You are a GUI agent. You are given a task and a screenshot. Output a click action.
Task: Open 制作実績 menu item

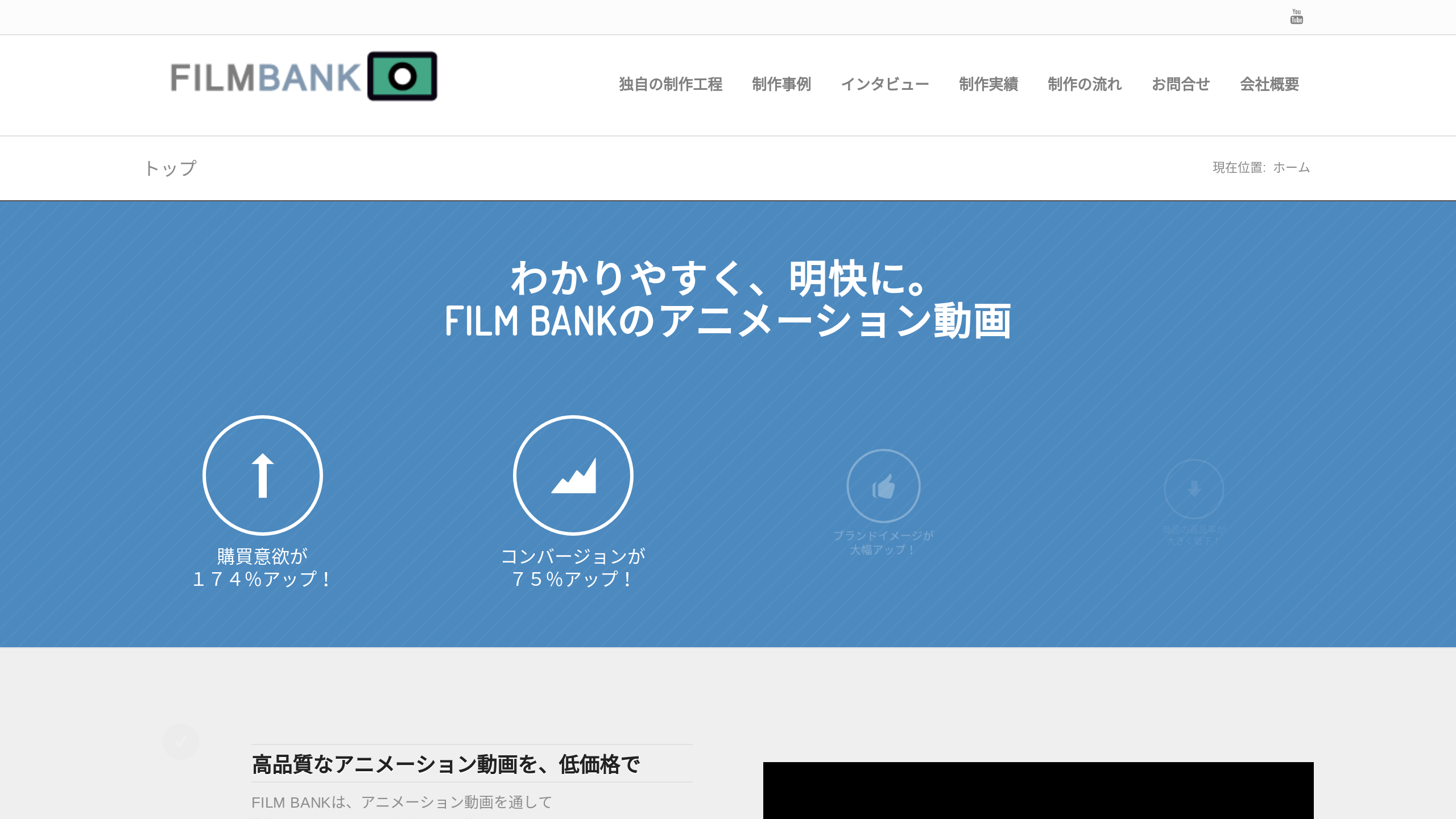coord(988,84)
